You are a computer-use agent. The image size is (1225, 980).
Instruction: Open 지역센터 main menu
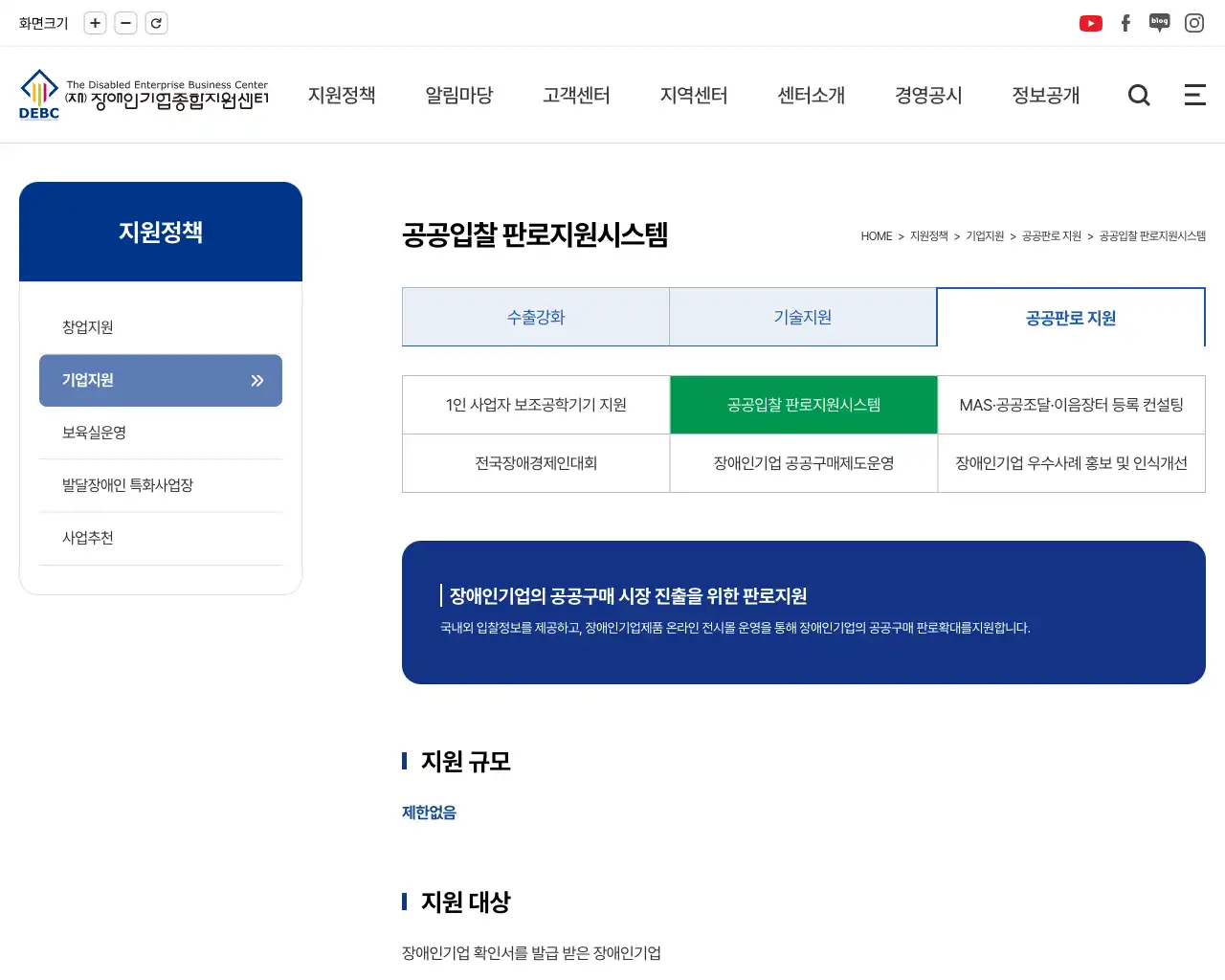click(694, 95)
